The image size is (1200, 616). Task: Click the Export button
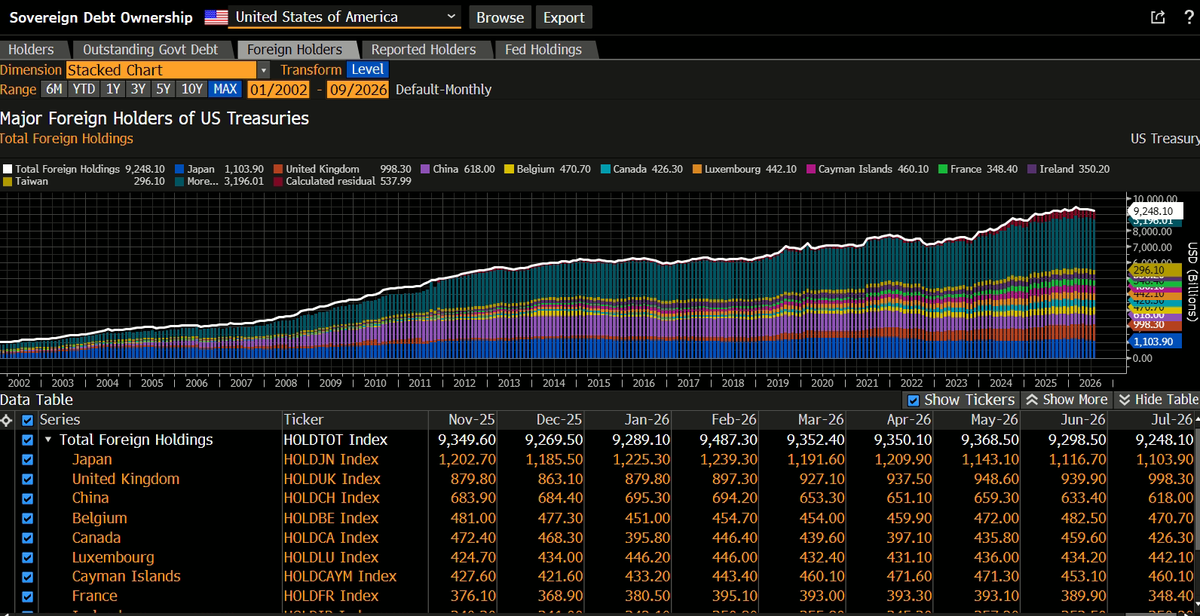(x=564, y=17)
